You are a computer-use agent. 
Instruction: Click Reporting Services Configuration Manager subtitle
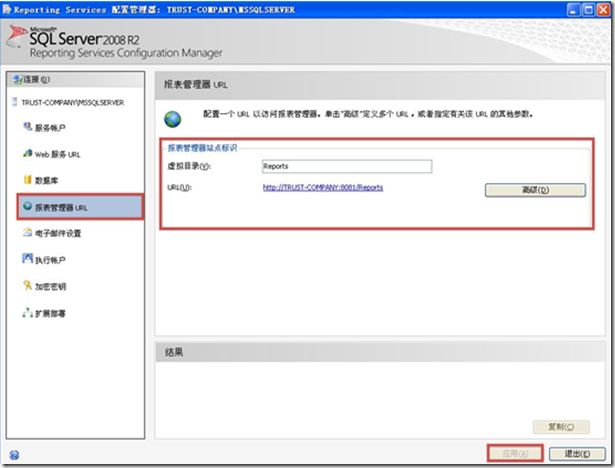[126, 53]
